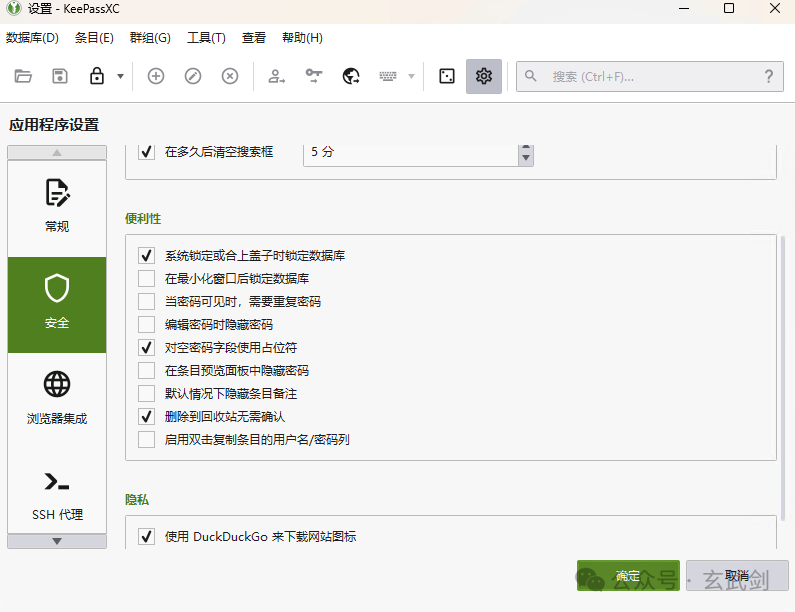Screen dimensions: 795x612
Task: Close the KeePassXC settings window
Action: click(x=775, y=8)
